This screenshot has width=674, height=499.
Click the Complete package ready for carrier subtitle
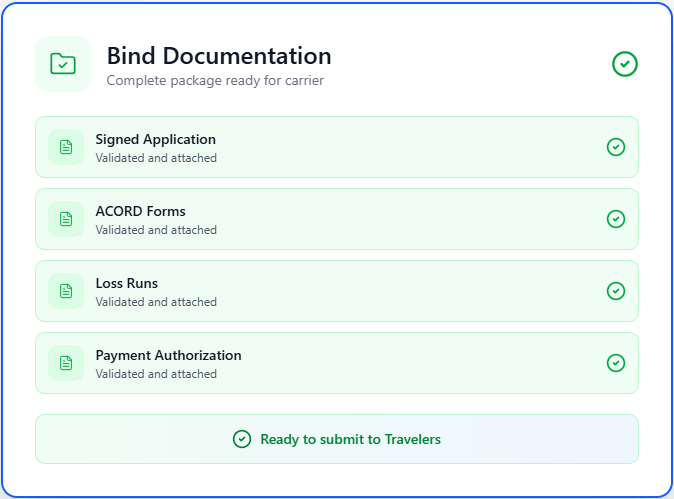[215, 80]
